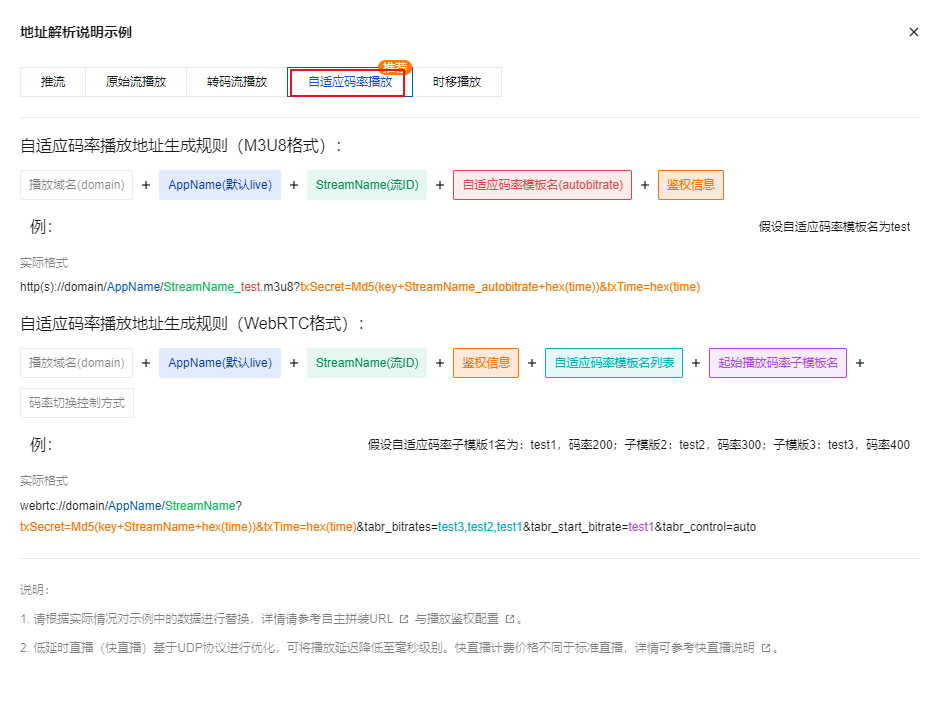Click external link icon after 快直播说明
The width and height of the screenshot is (934, 709).
pyautogui.click(x=765, y=648)
